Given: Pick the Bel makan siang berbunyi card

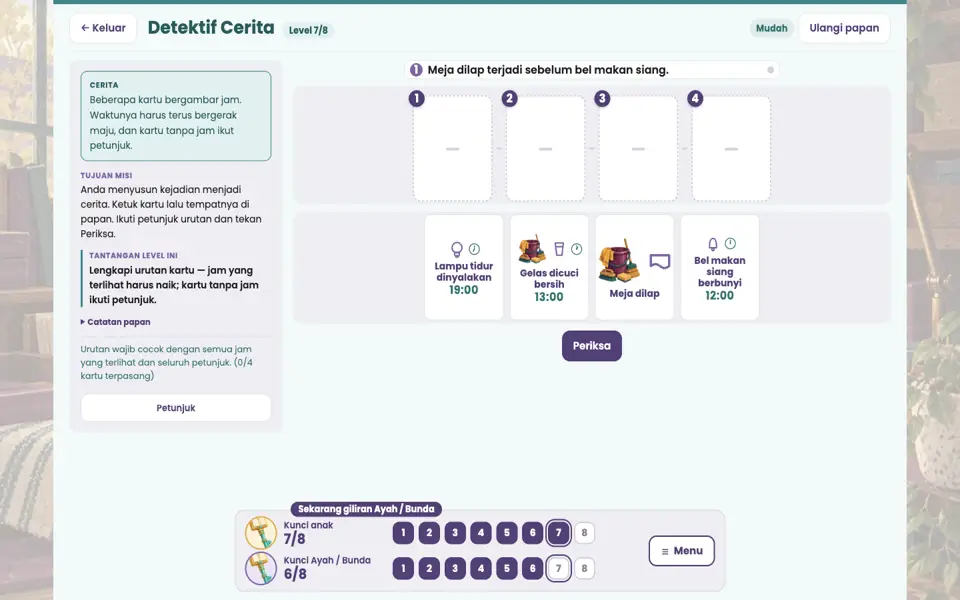Looking at the screenshot, I should (719, 267).
